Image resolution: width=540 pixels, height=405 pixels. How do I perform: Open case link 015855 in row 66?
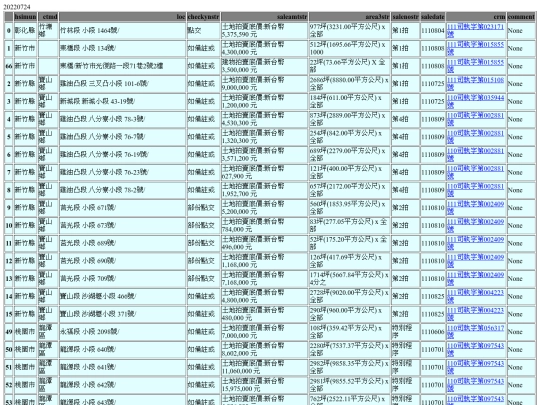475,66
